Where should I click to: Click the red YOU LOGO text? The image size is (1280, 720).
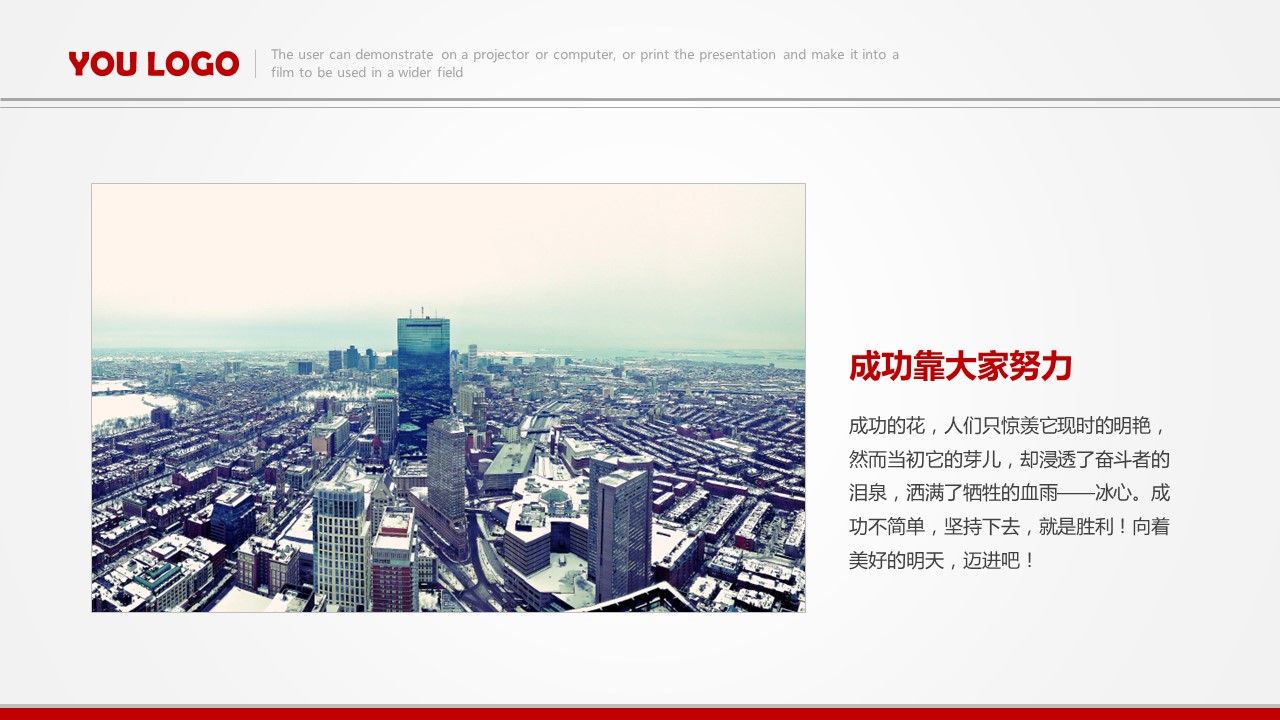pyautogui.click(x=153, y=64)
